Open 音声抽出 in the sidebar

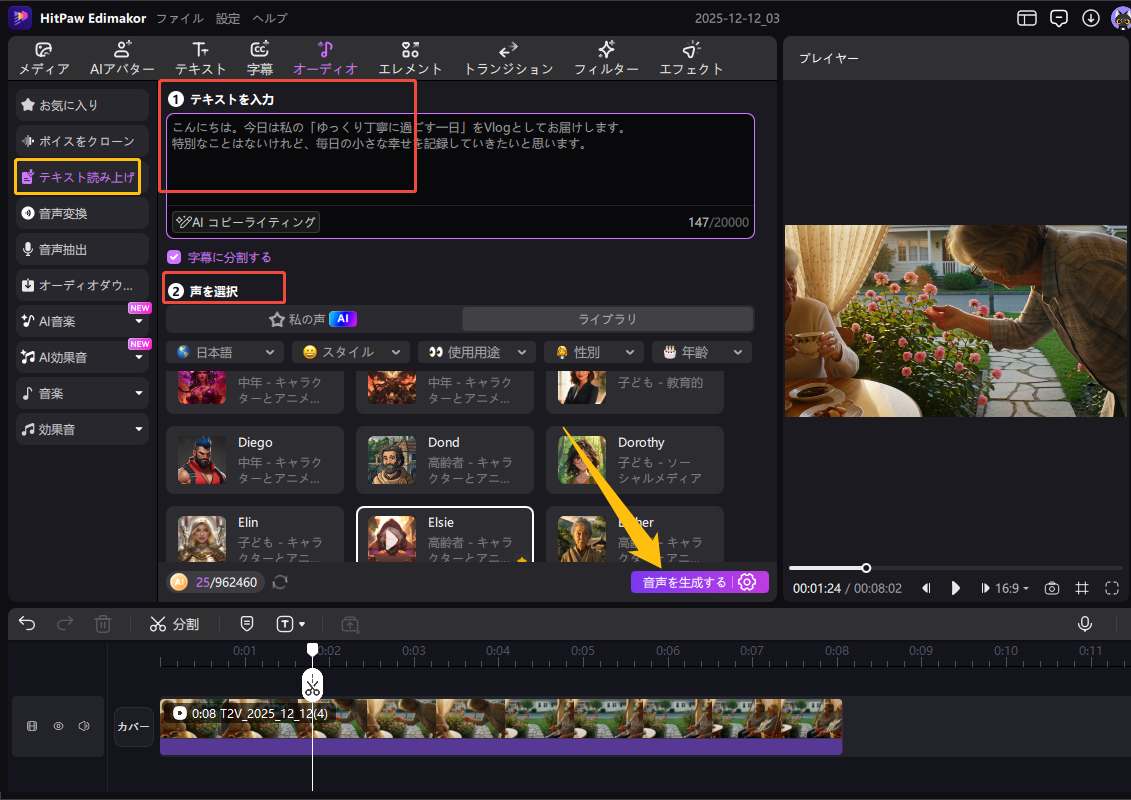(77, 248)
